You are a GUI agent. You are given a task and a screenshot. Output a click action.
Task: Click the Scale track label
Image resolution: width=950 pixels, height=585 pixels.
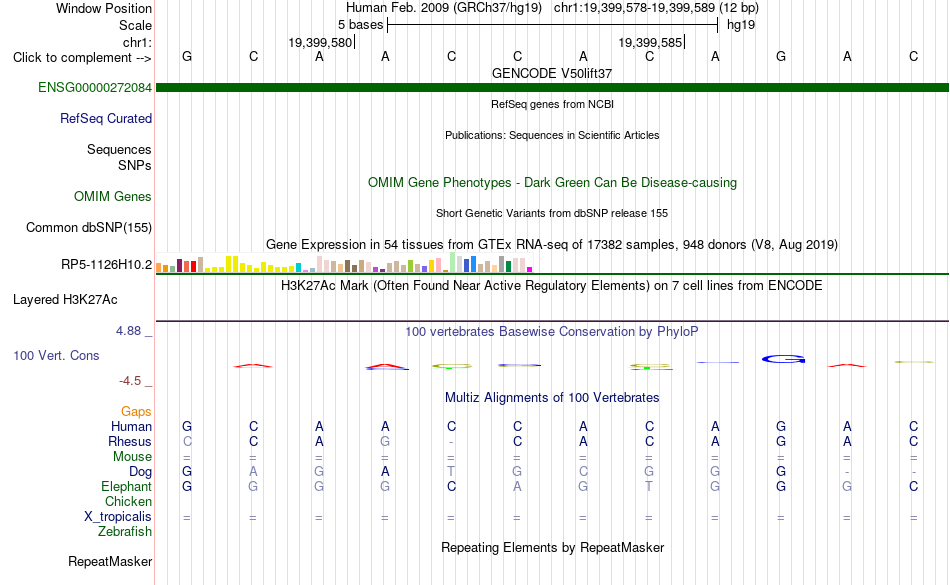(135, 25)
